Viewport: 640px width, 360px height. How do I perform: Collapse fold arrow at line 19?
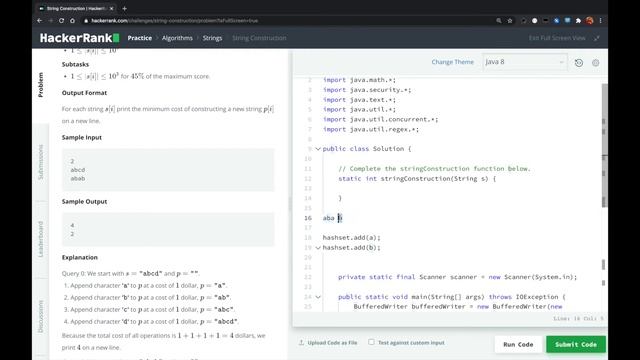(318, 247)
